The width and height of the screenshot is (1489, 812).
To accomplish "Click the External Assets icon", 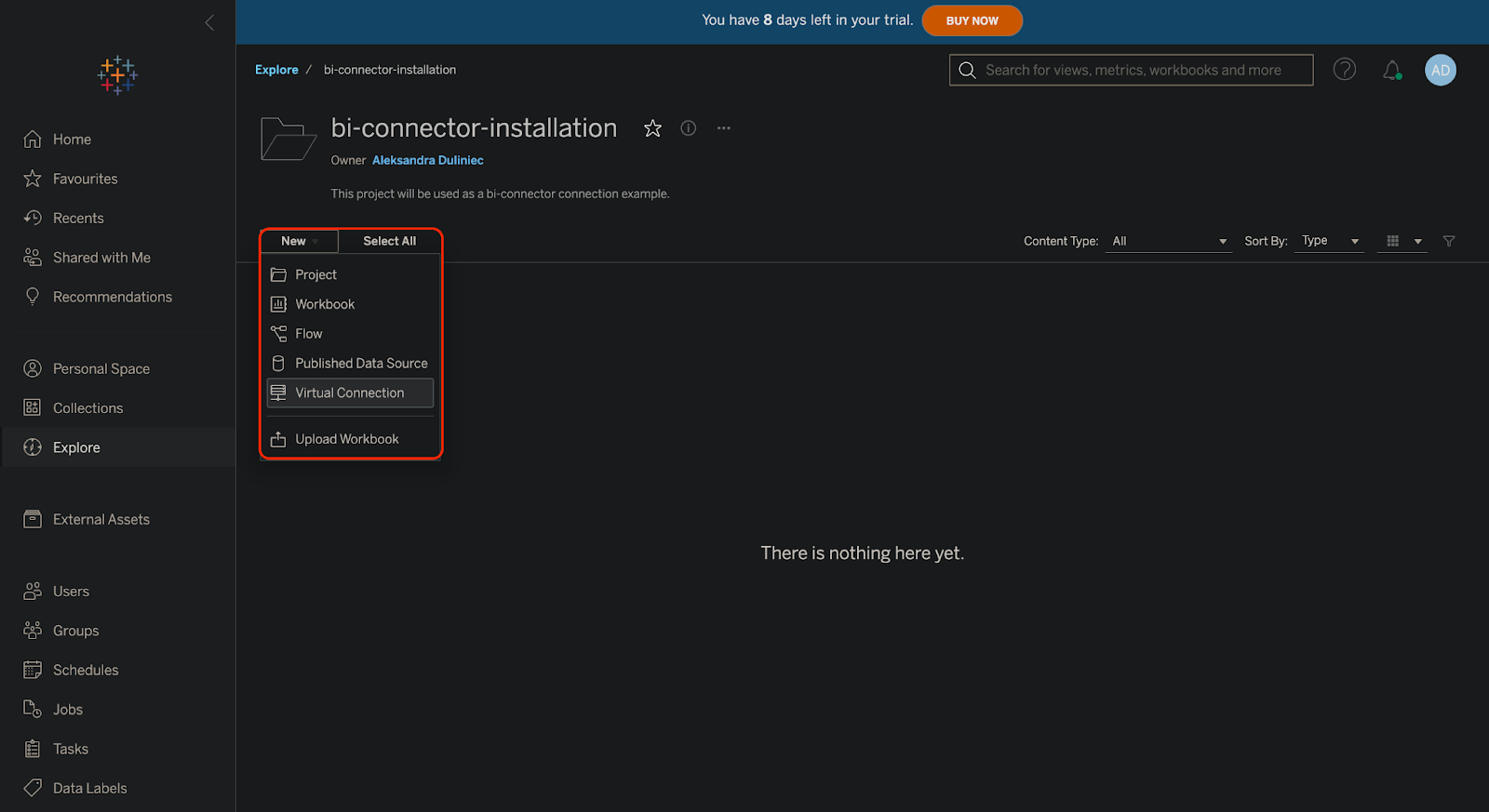I will pos(33,519).
